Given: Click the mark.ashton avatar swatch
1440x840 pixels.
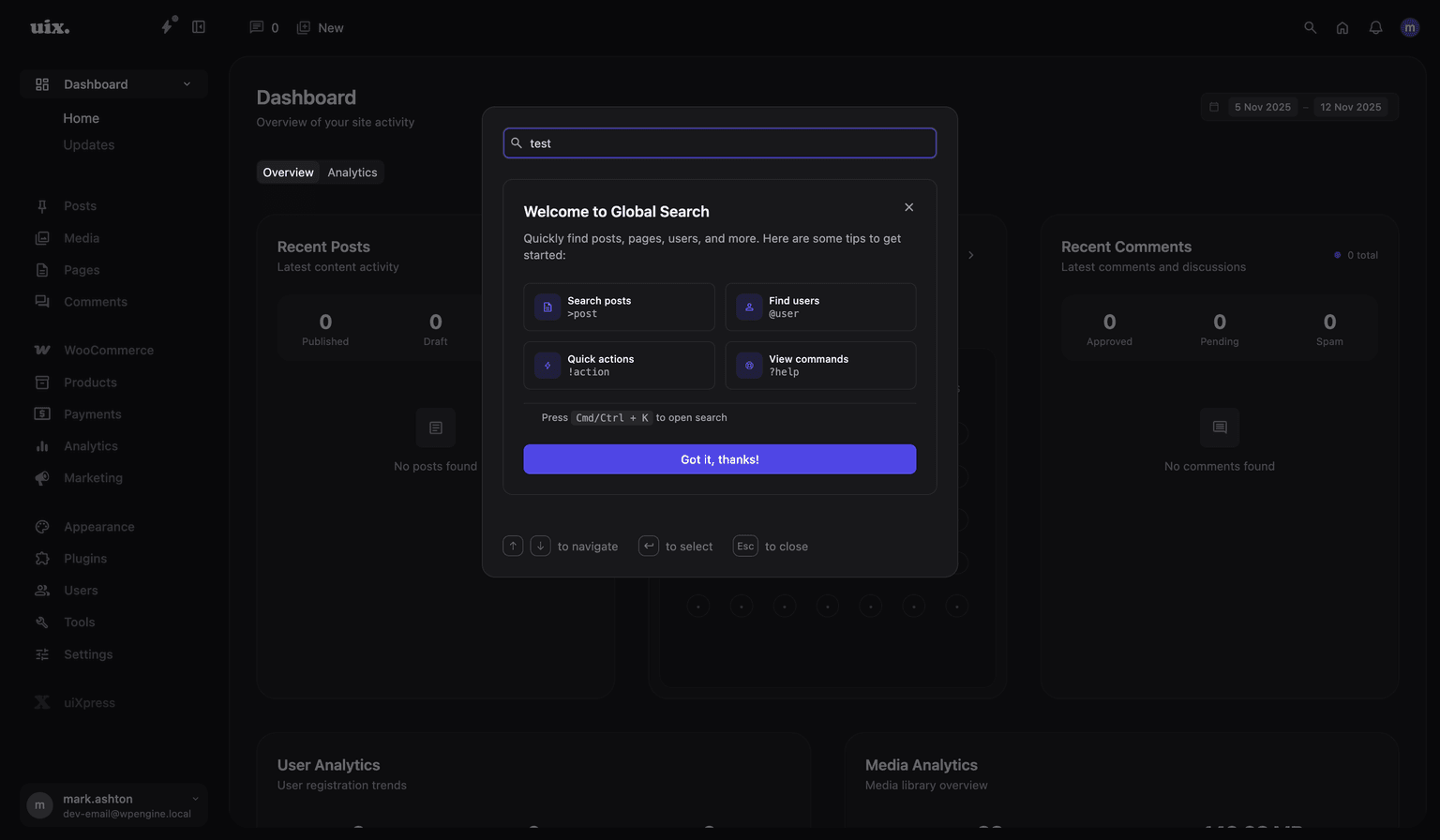Looking at the screenshot, I should pyautogui.click(x=38, y=805).
